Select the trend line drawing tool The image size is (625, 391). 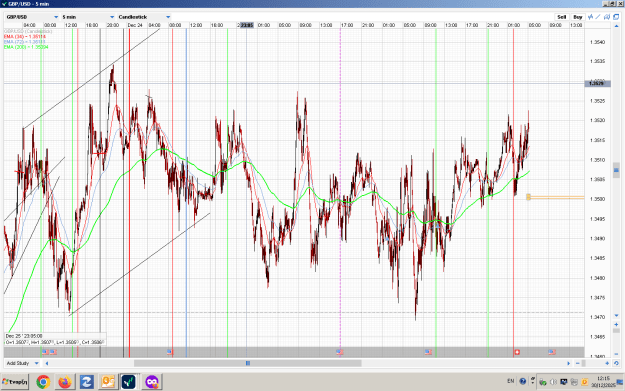(598, 17)
